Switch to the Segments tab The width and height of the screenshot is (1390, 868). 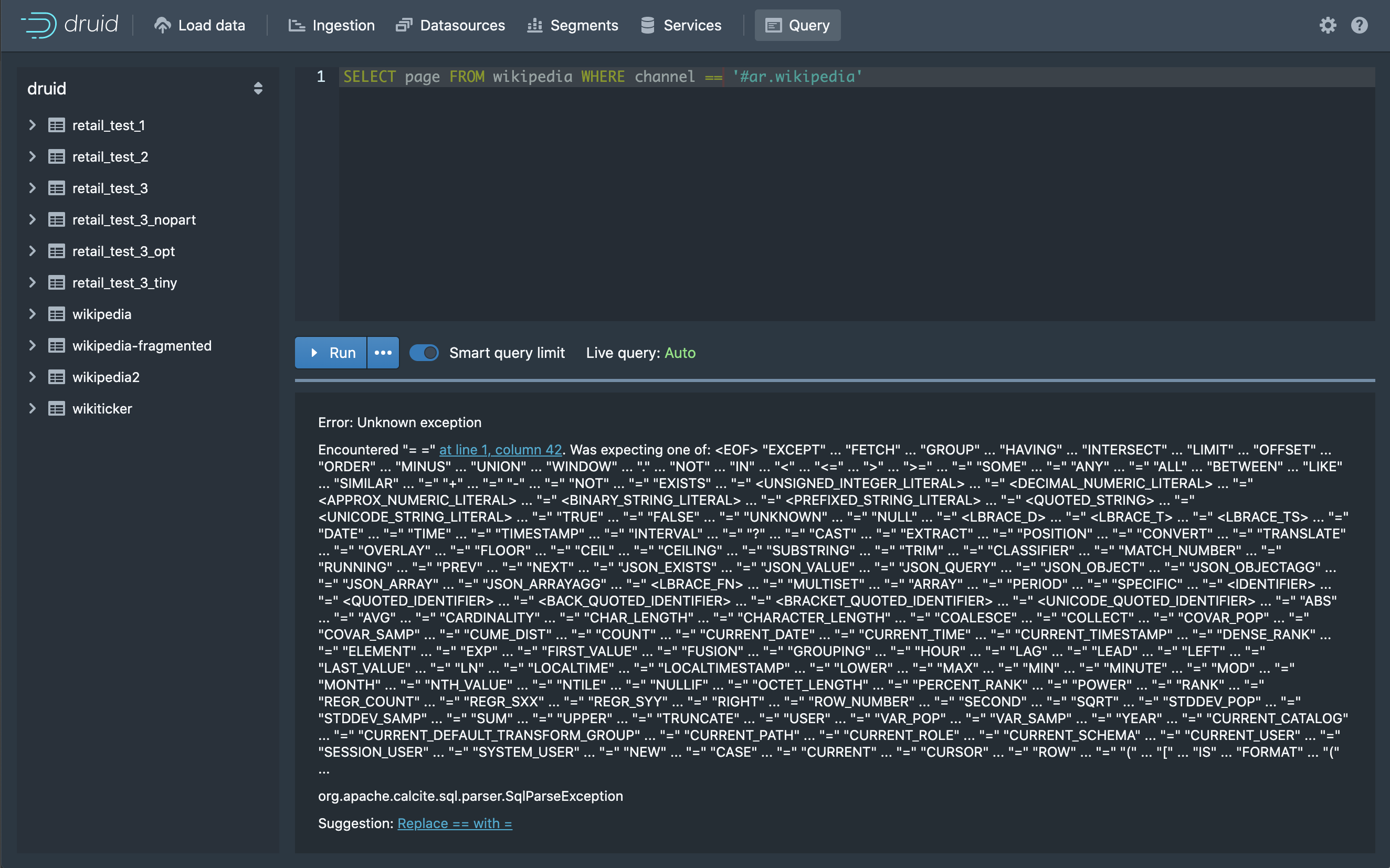click(572, 25)
